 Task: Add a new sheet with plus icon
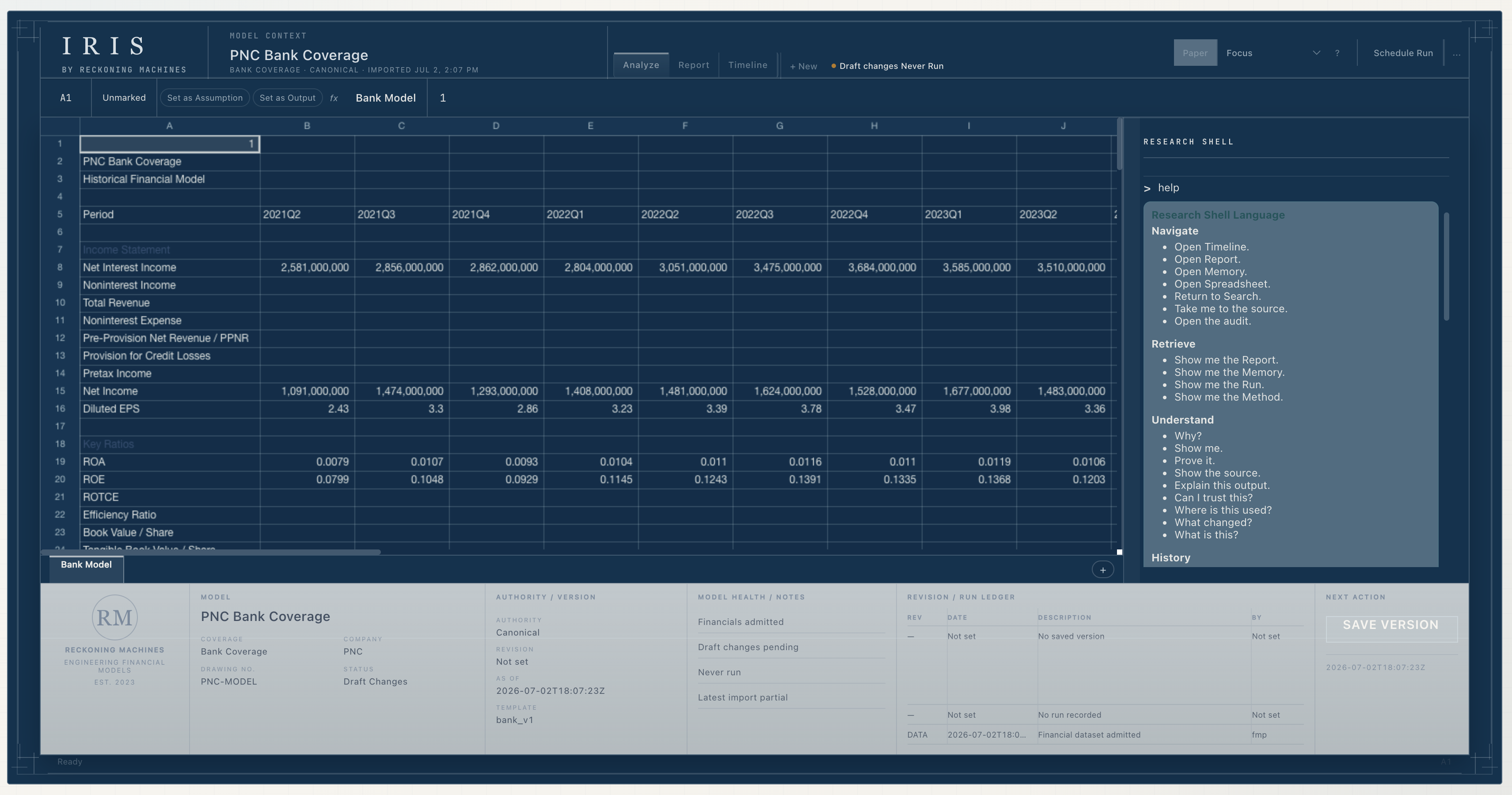point(1102,570)
